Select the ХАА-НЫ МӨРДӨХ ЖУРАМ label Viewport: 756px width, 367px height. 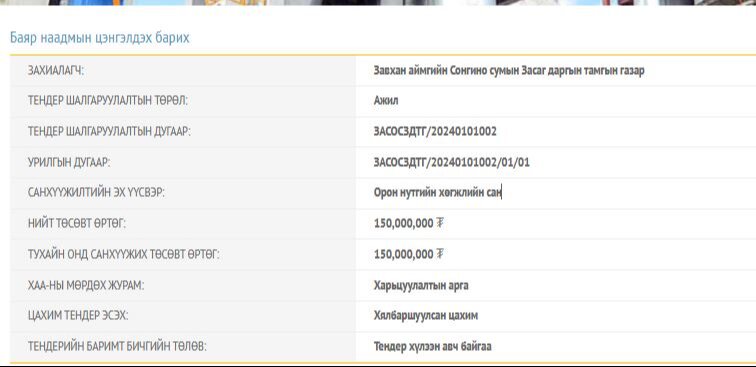[86, 285]
